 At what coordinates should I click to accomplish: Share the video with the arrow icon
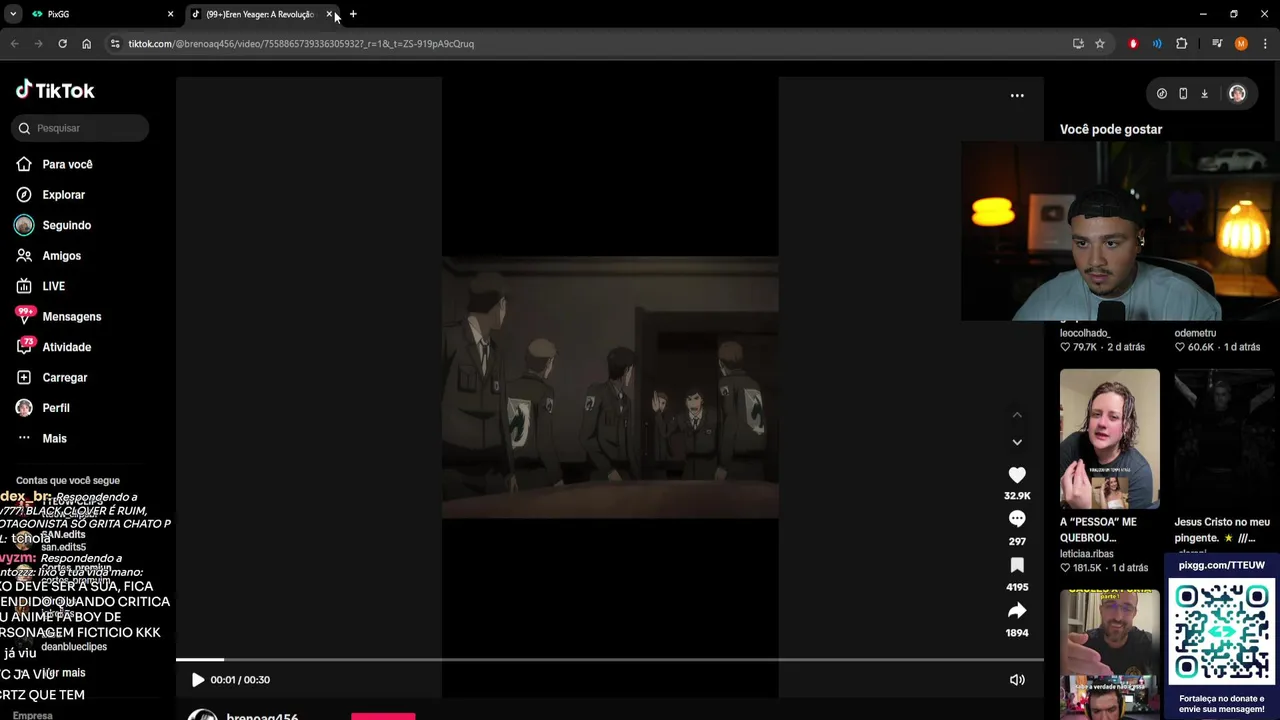1017,610
